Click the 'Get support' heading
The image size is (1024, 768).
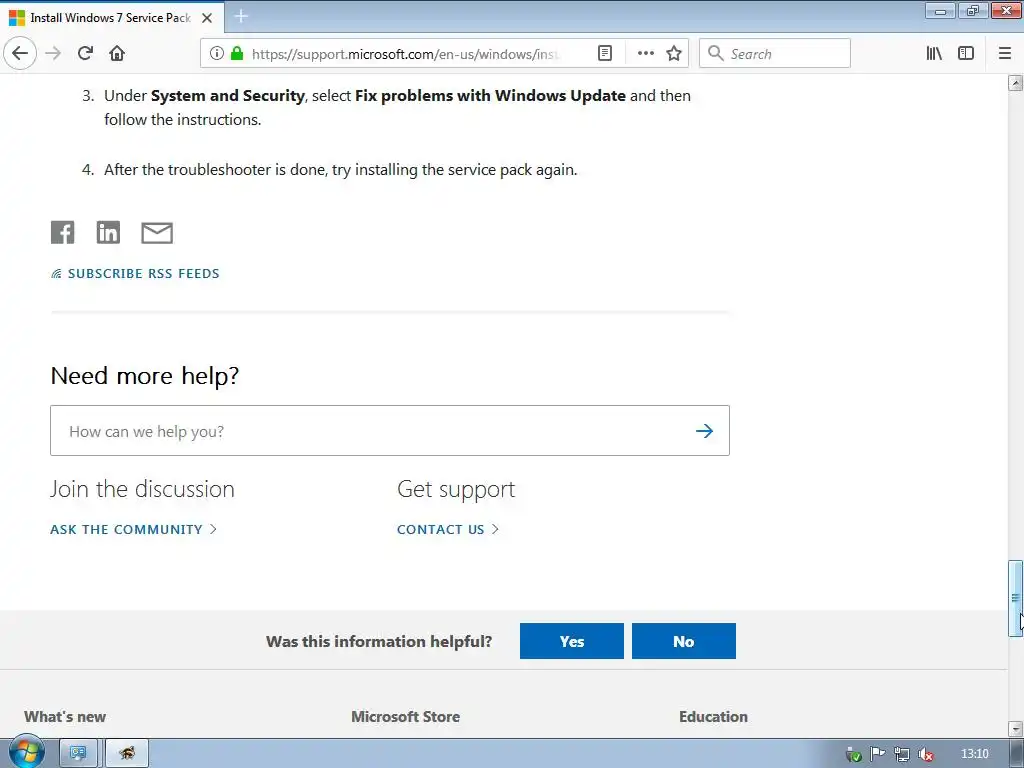click(x=456, y=489)
